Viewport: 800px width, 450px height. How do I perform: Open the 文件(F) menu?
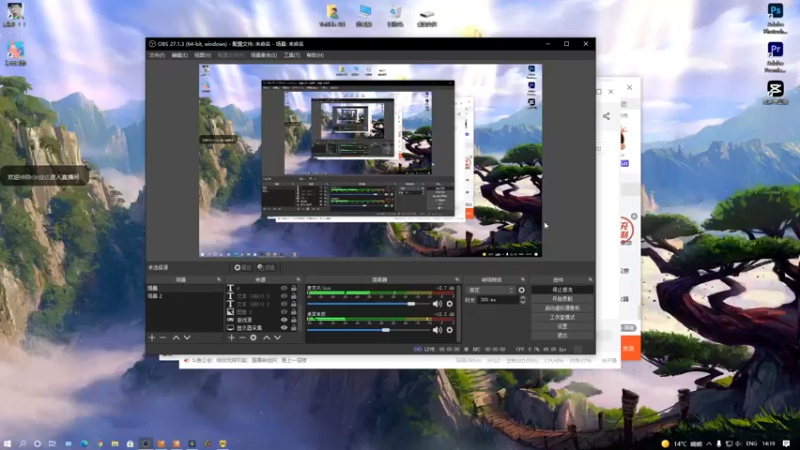pos(157,55)
